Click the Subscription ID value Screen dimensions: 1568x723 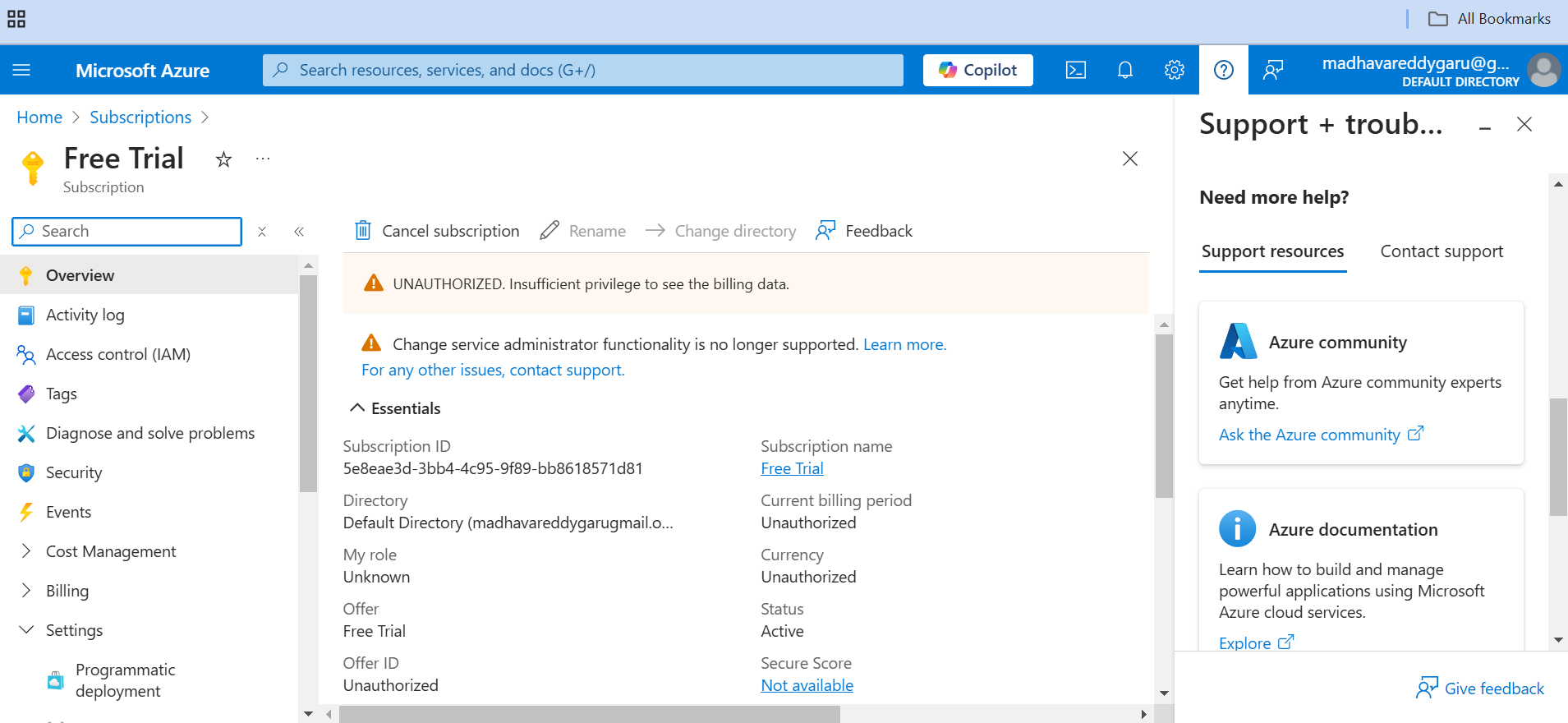[x=493, y=468]
